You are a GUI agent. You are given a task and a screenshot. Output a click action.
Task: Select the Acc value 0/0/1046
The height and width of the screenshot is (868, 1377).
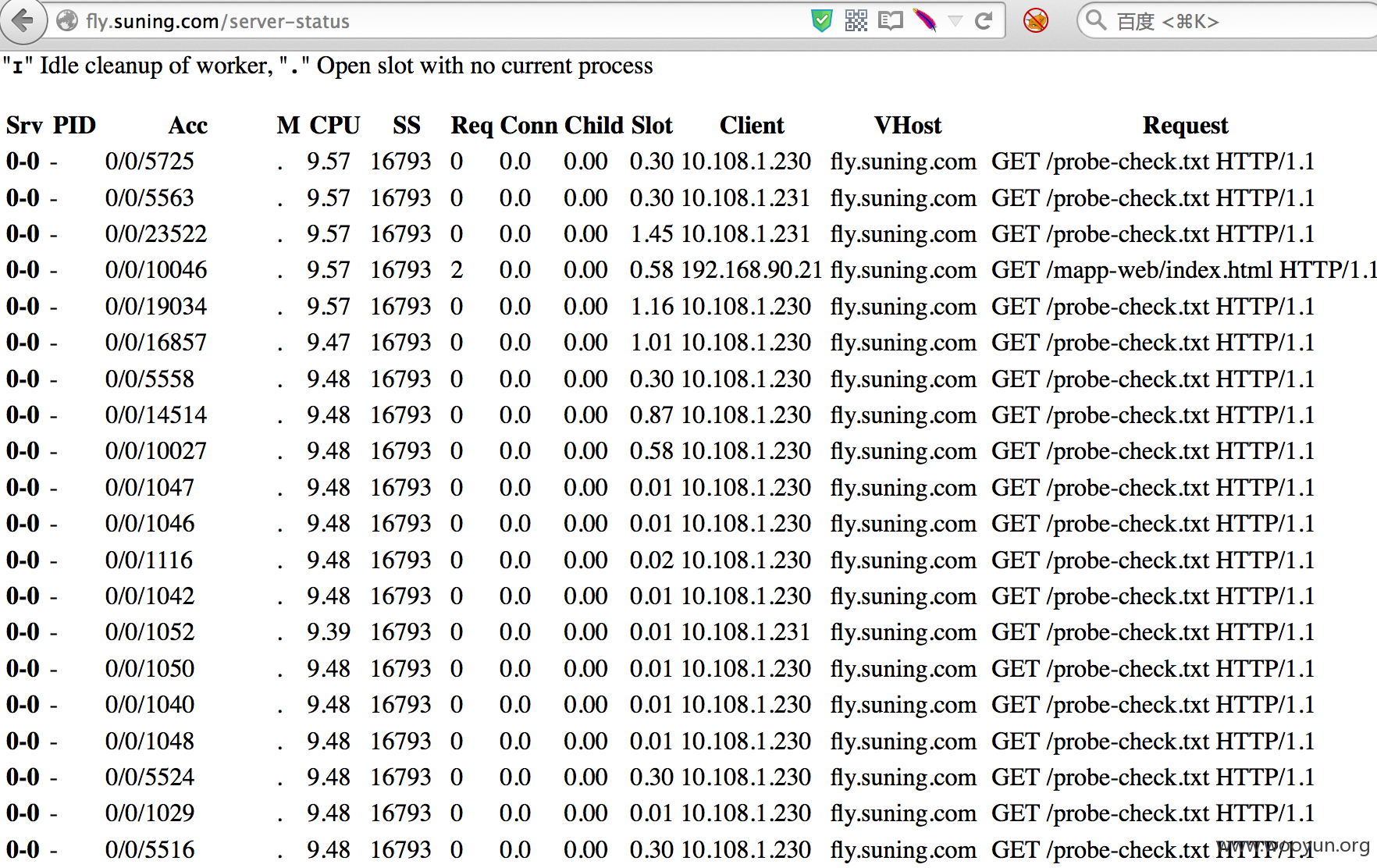pos(149,524)
